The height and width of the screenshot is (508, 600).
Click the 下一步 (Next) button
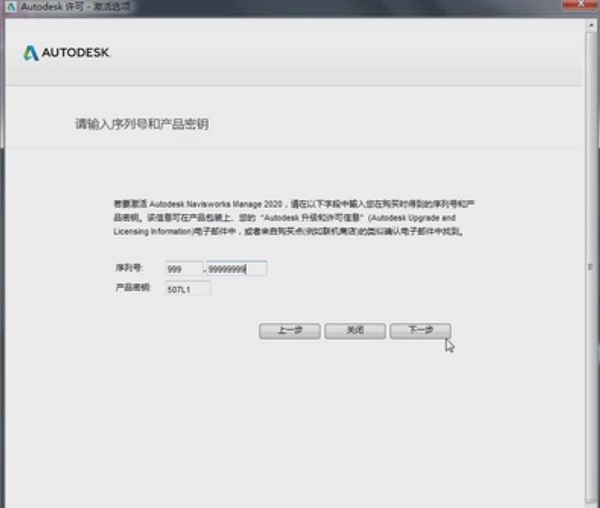click(x=420, y=331)
